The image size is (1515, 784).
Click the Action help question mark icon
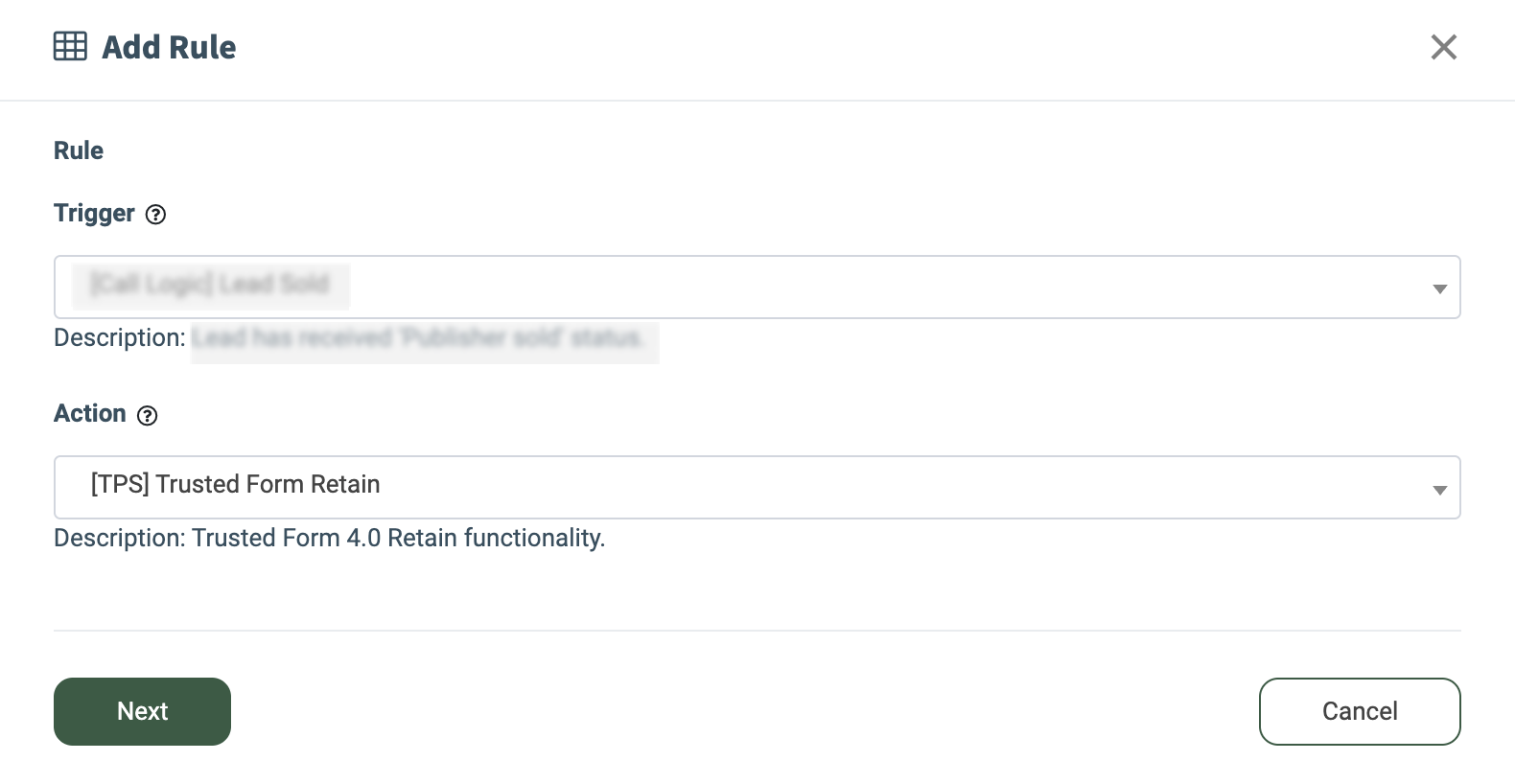point(147,415)
